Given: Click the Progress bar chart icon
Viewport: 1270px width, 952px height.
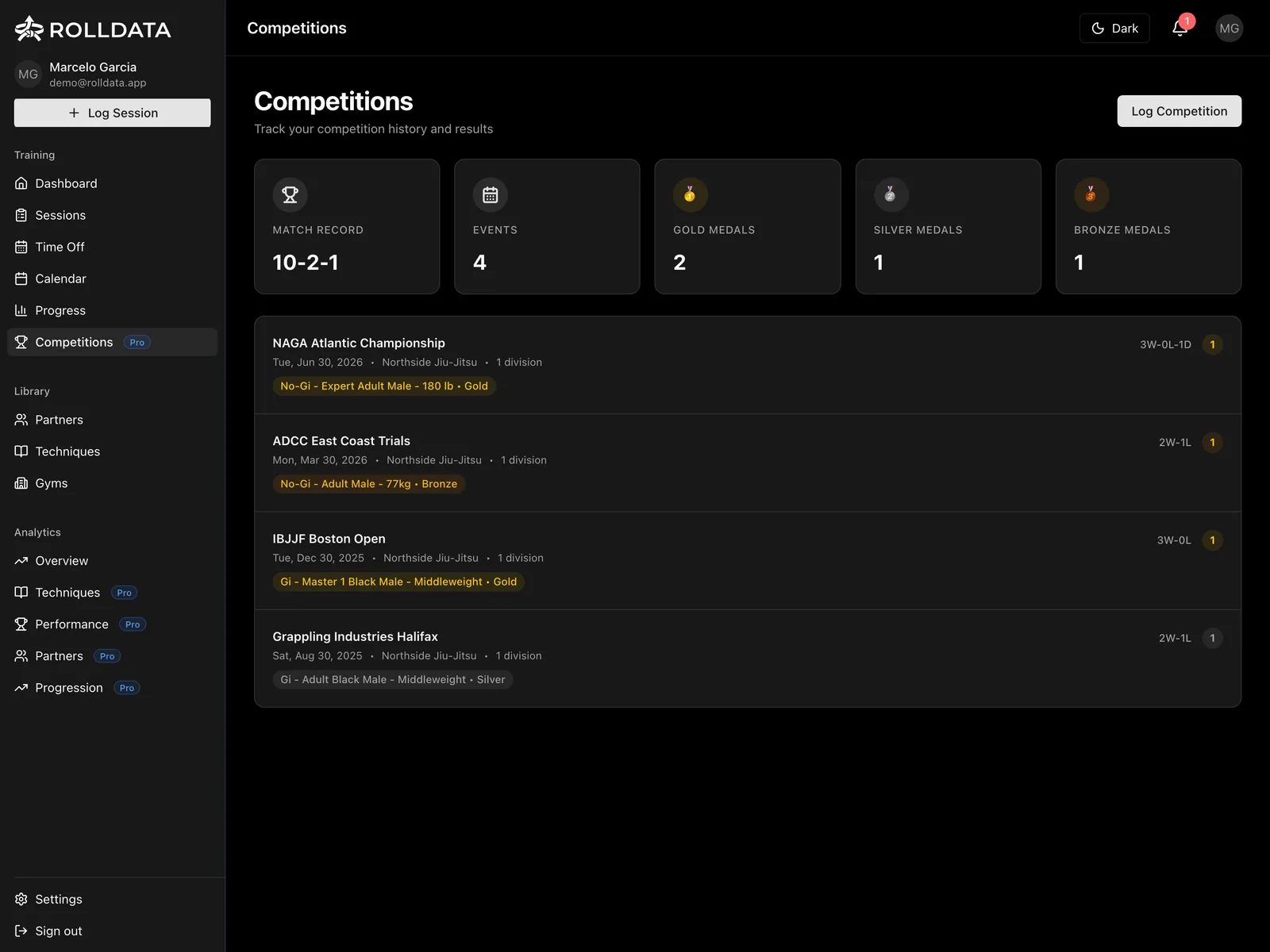Looking at the screenshot, I should pyautogui.click(x=21, y=310).
